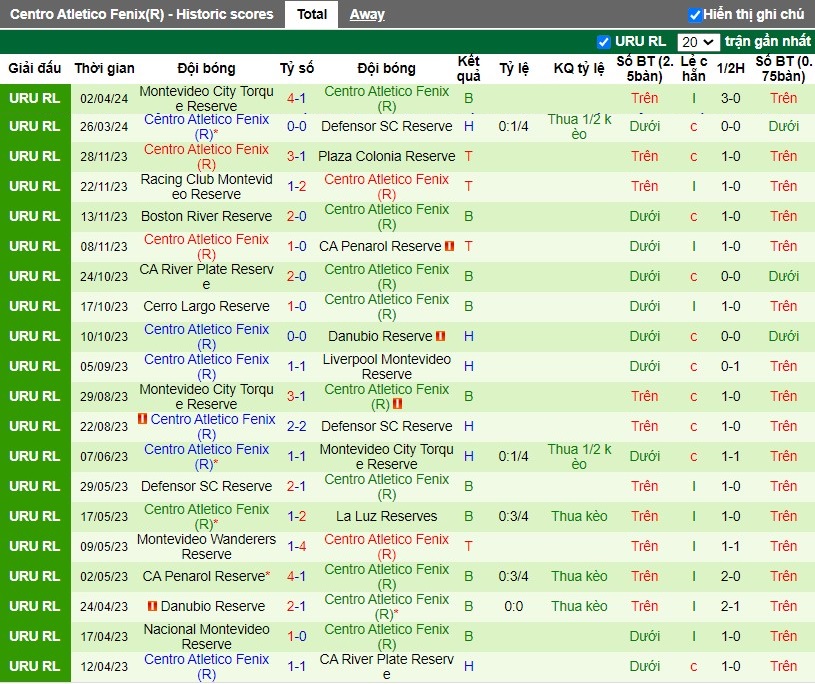
Task: Click half-time score 0-1 on 05/09/23
Action: (730, 366)
